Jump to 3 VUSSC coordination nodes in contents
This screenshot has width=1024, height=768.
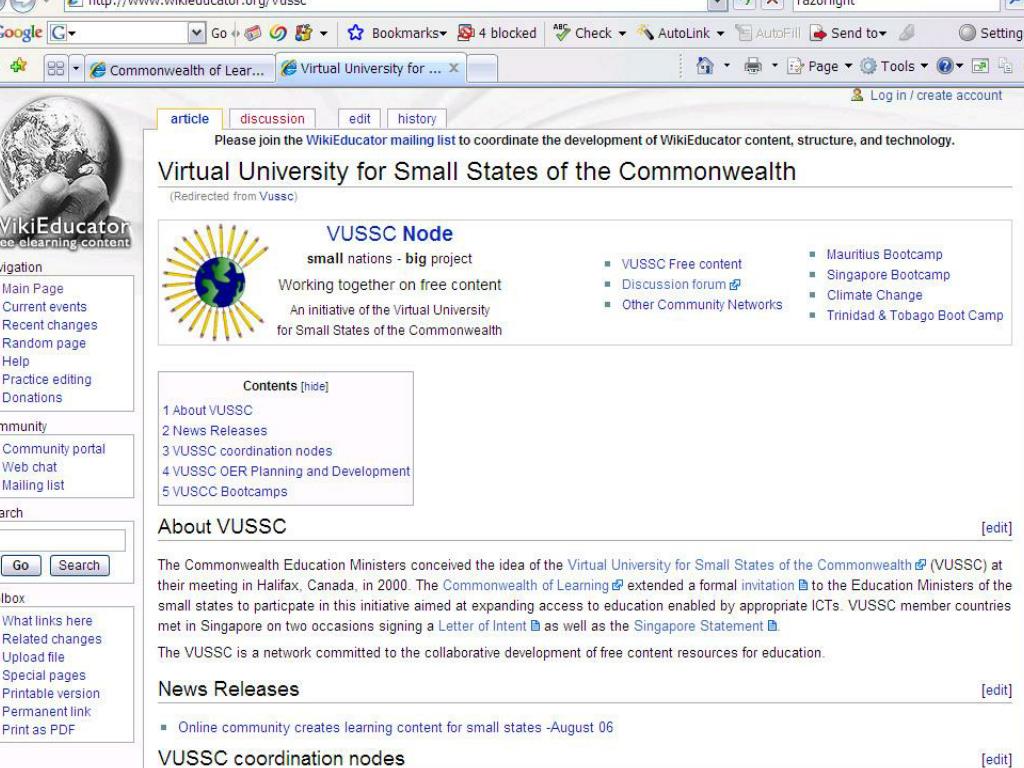pos(247,451)
